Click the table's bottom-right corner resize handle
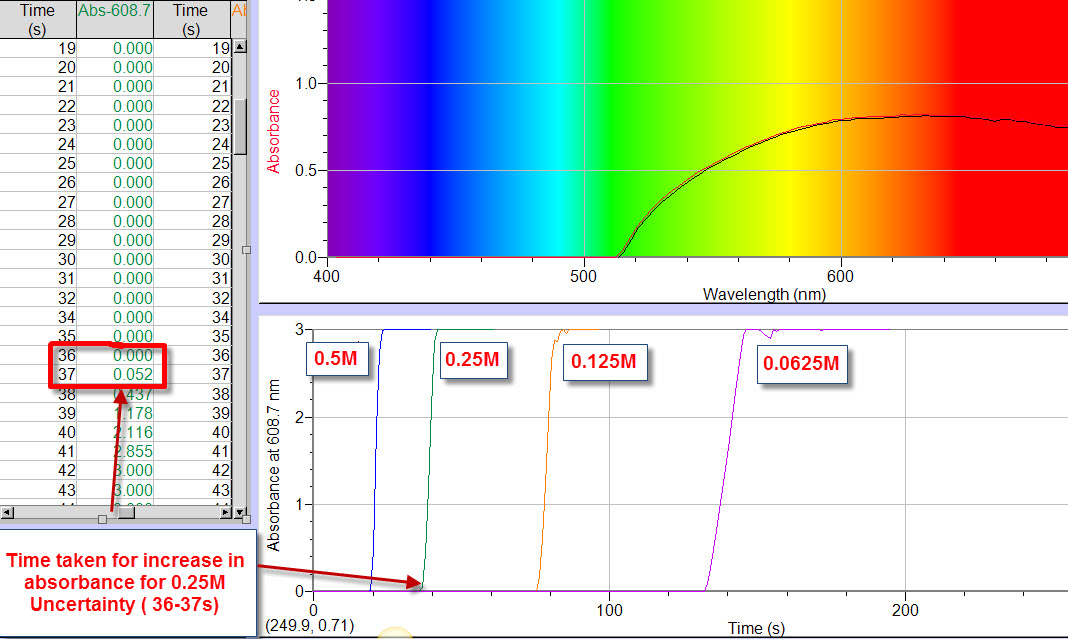This screenshot has height=639, width=1068. (247, 519)
